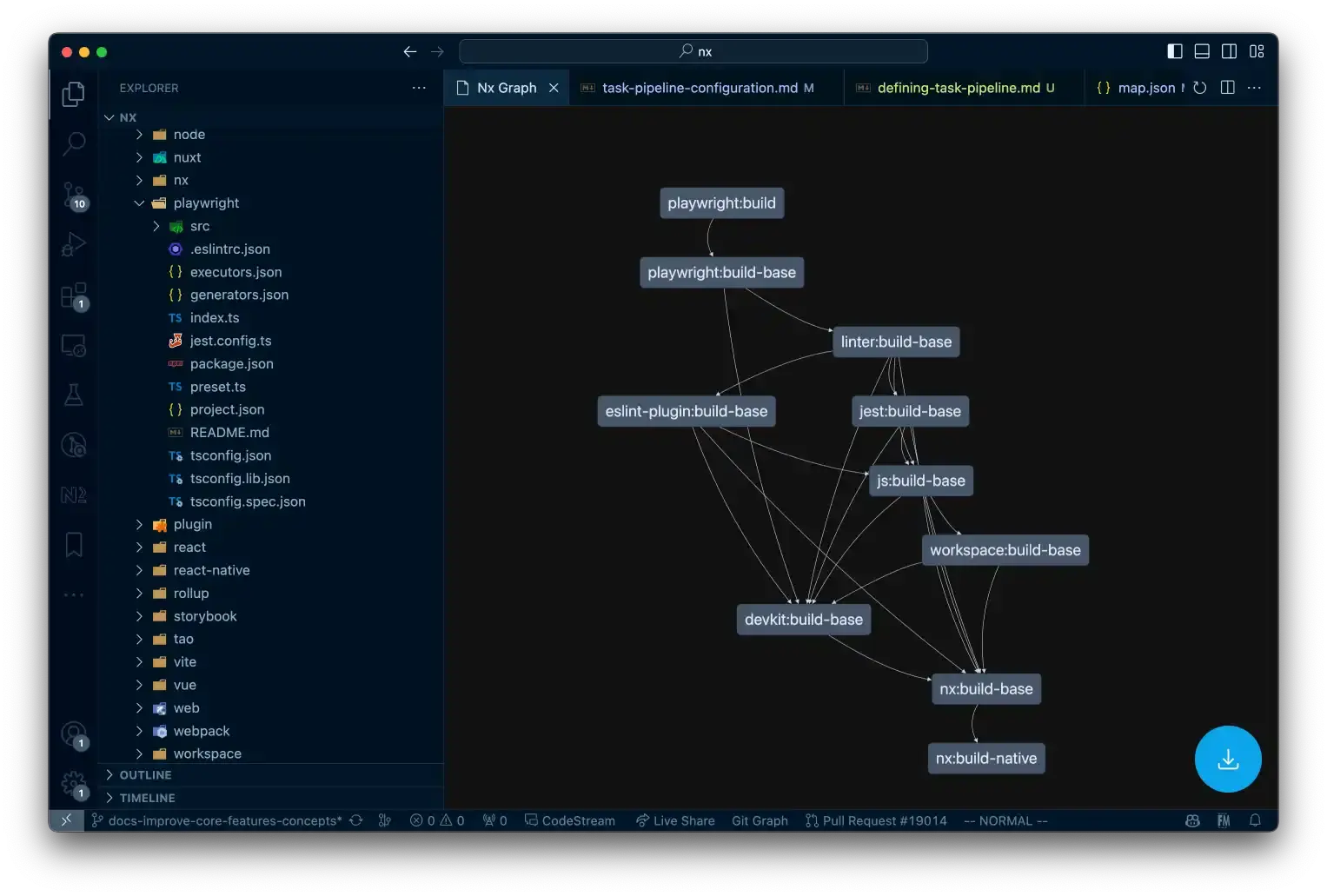Open the Remote Explorer view
This screenshot has width=1327, height=896.
73,345
